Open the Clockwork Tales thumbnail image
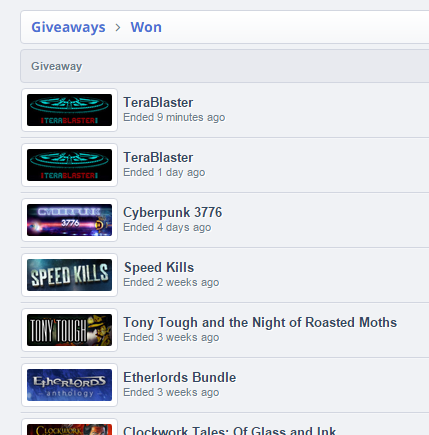 (69, 429)
